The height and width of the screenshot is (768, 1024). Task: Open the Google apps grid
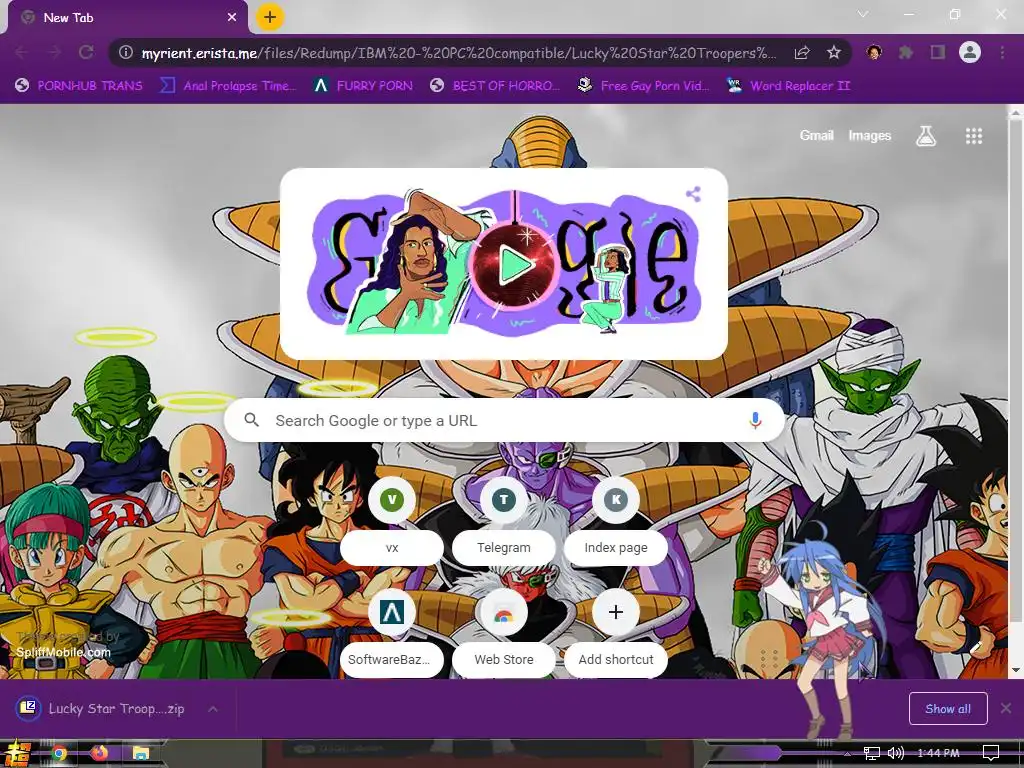(974, 136)
